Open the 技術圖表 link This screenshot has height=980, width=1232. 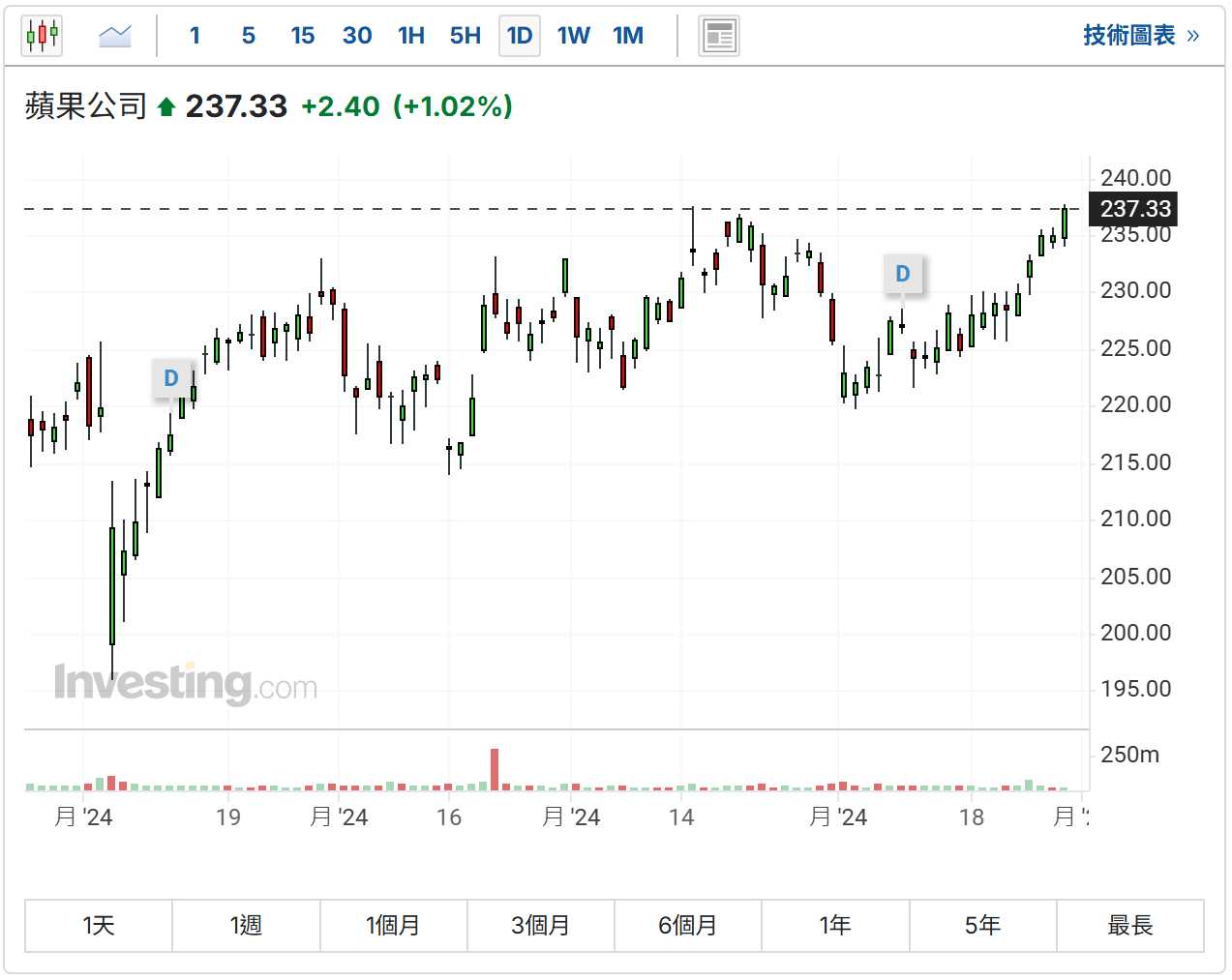click(1140, 36)
